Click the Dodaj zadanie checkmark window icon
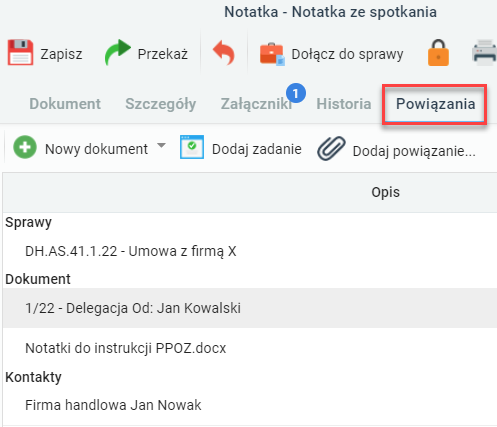Viewport: 497px width, 427px height. (x=192, y=147)
